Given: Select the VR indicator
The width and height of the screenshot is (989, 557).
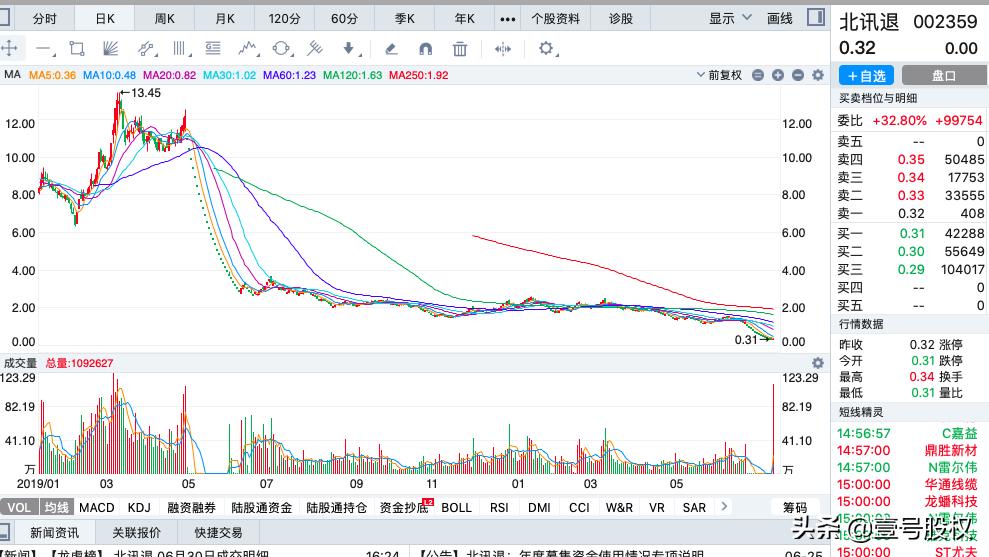Looking at the screenshot, I should tap(657, 507).
